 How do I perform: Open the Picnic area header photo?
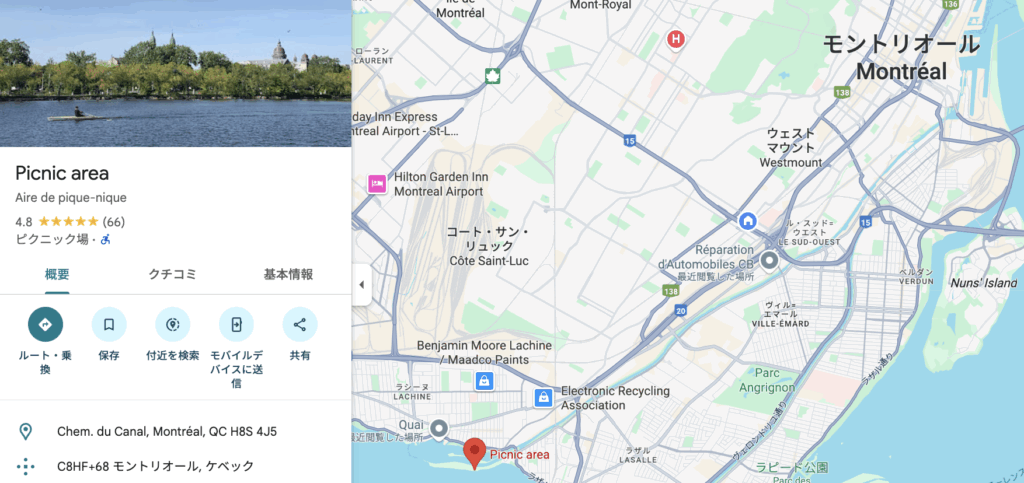(x=176, y=73)
